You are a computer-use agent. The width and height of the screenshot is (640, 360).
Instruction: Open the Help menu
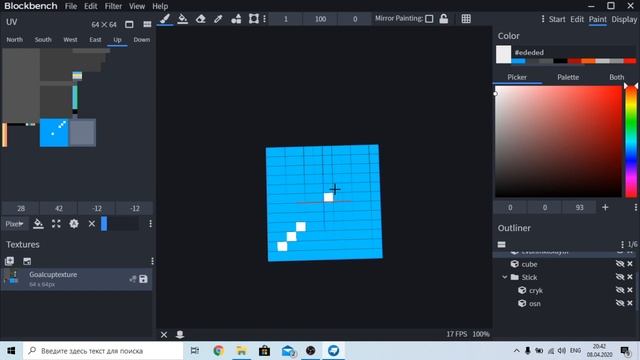coord(160,6)
